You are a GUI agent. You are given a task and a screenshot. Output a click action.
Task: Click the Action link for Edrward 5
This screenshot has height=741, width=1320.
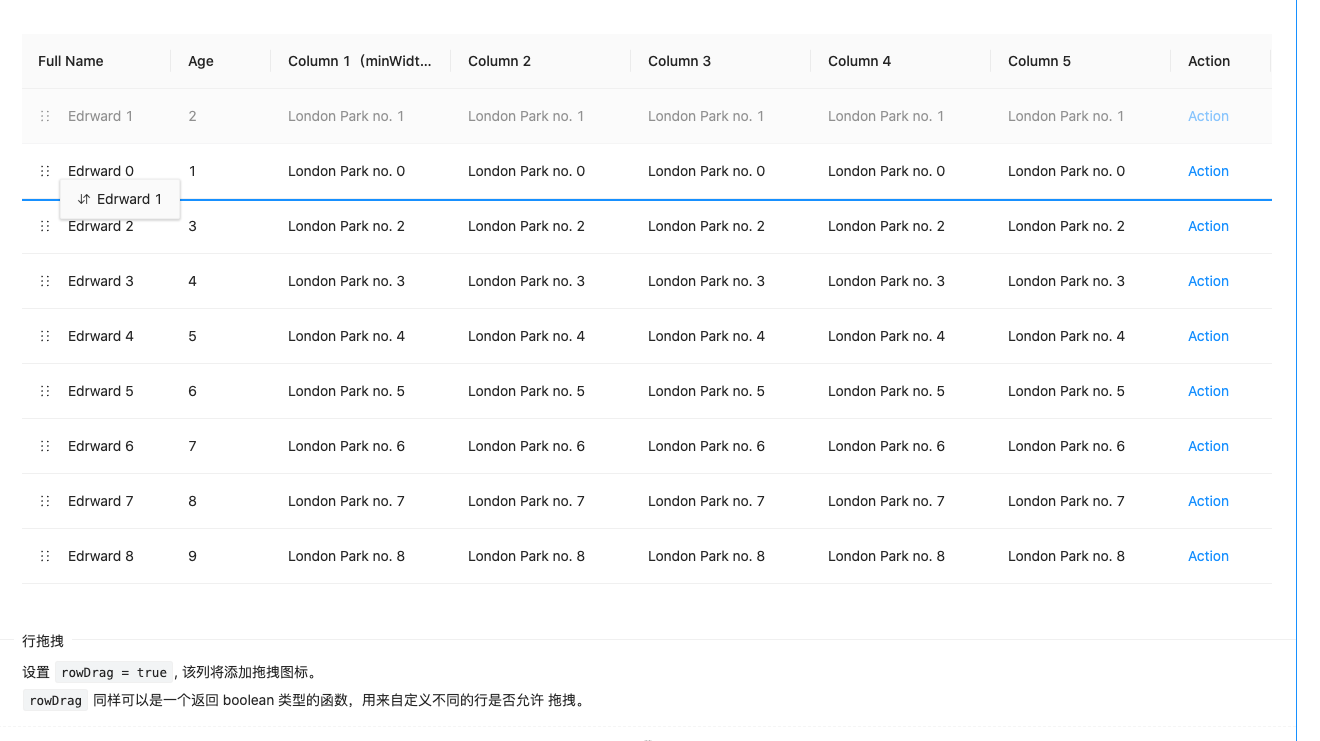[1208, 391]
